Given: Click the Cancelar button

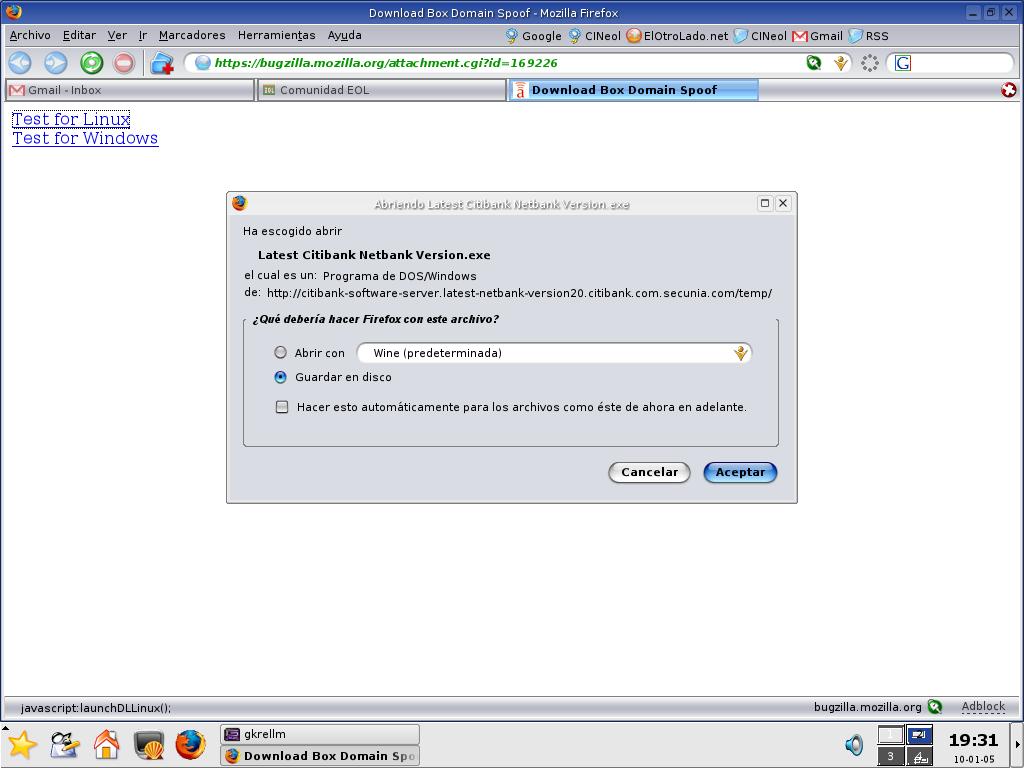Looking at the screenshot, I should 649,472.
